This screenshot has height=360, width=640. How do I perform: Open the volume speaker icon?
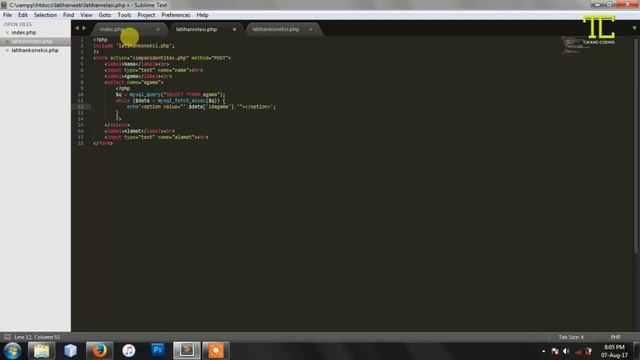(x=566, y=351)
